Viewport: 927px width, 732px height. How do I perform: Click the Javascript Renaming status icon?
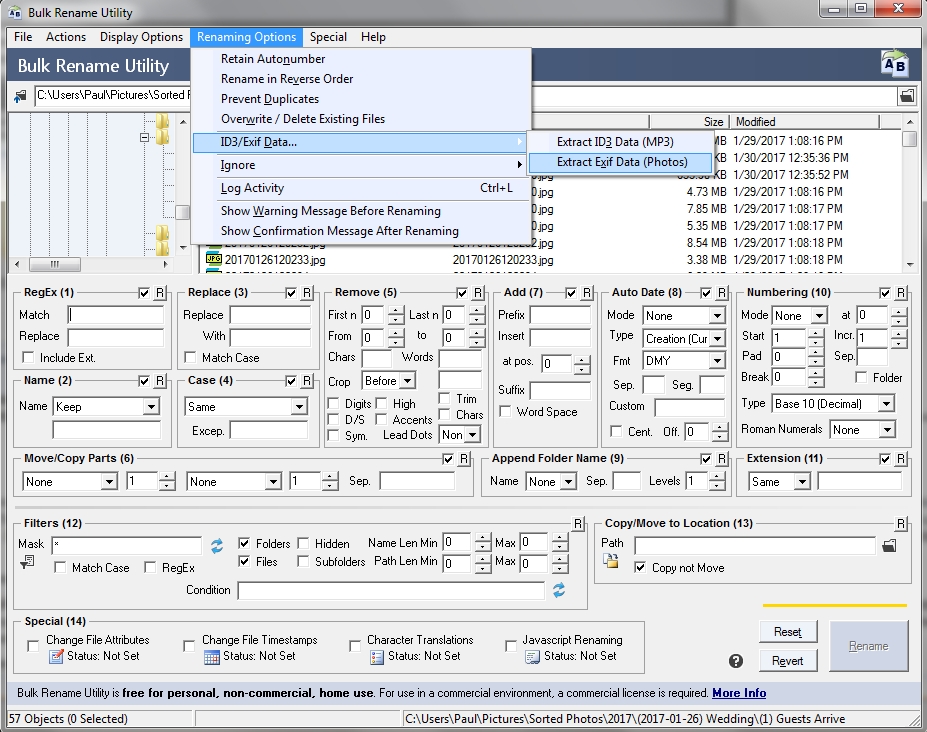pyautogui.click(x=533, y=656)
